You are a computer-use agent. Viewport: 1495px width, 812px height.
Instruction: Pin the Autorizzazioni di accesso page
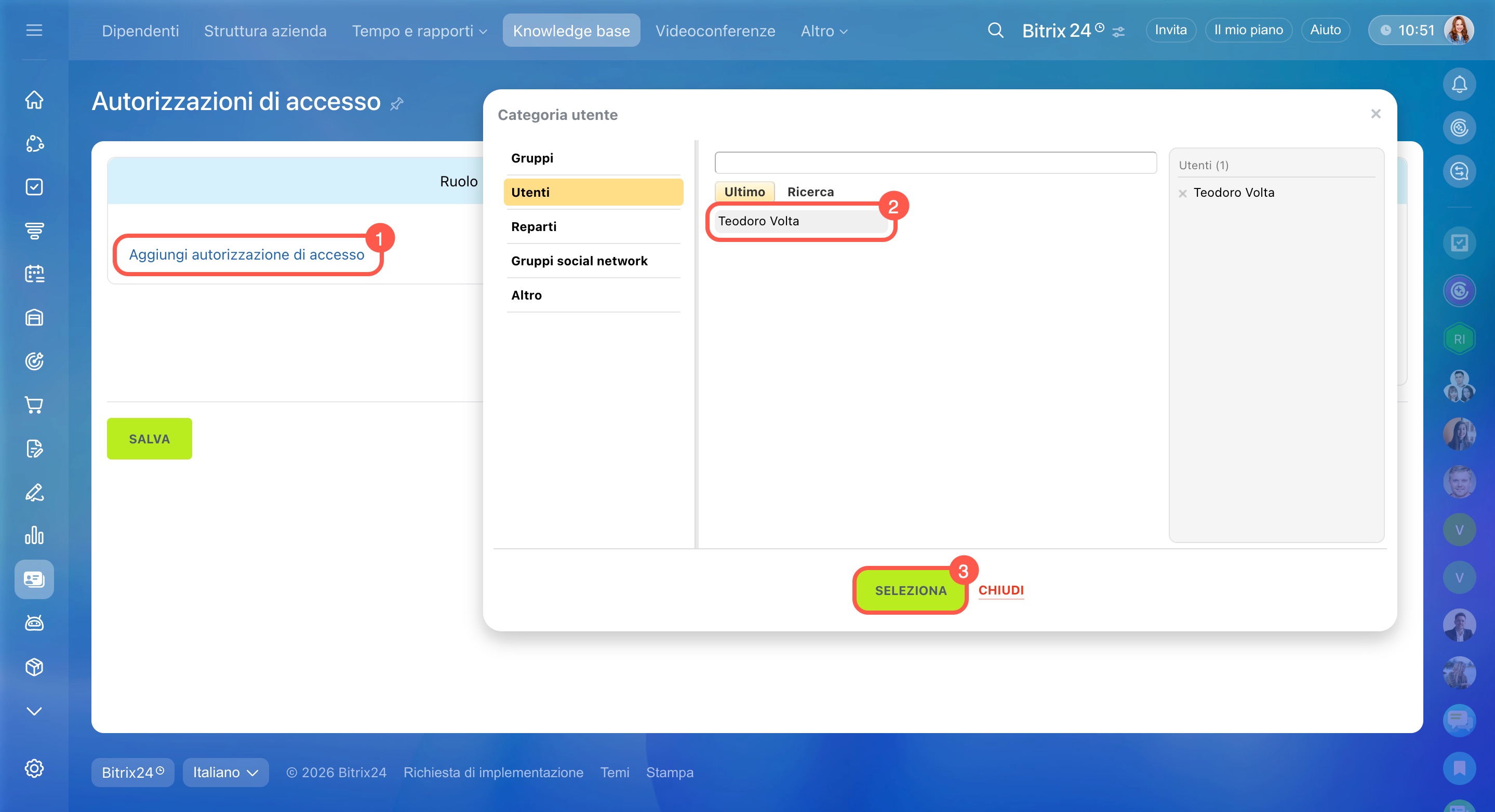(x=397, y=104)
